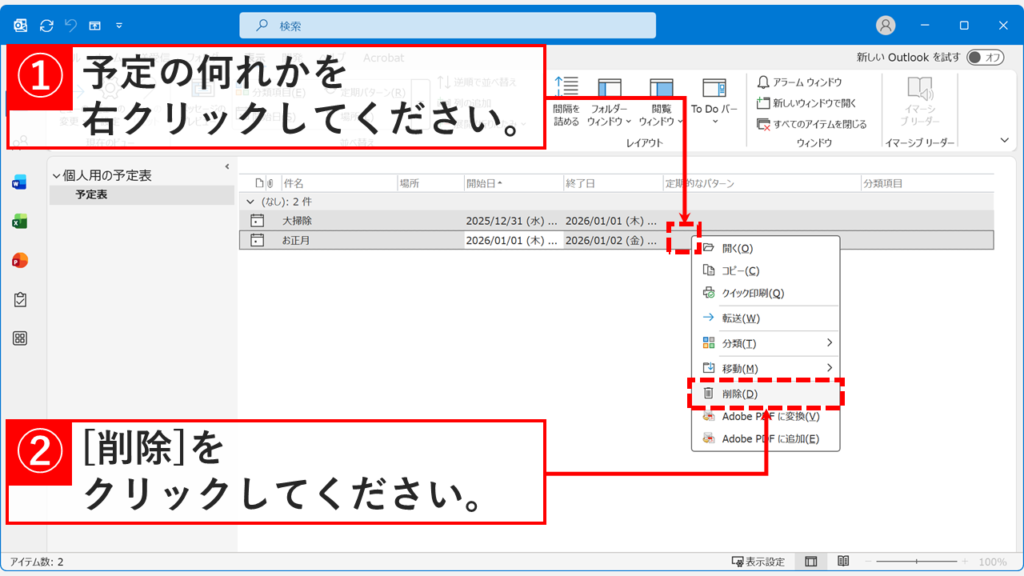Set zoom using the slider at bottom right
This screenshot has height=576, width=1024.
pos(915,562)
